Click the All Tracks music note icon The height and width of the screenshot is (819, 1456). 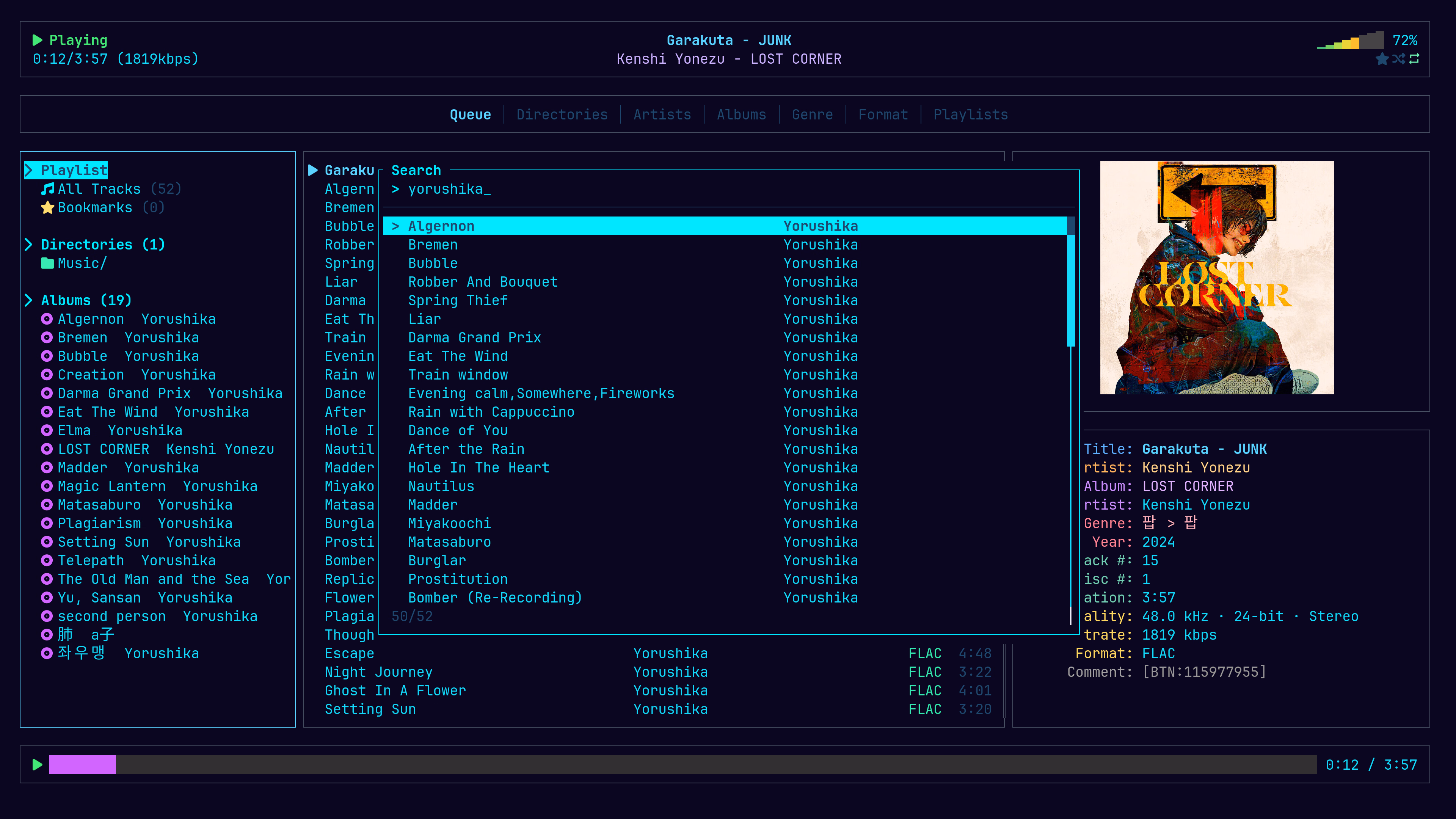click(x=47, y=189)
